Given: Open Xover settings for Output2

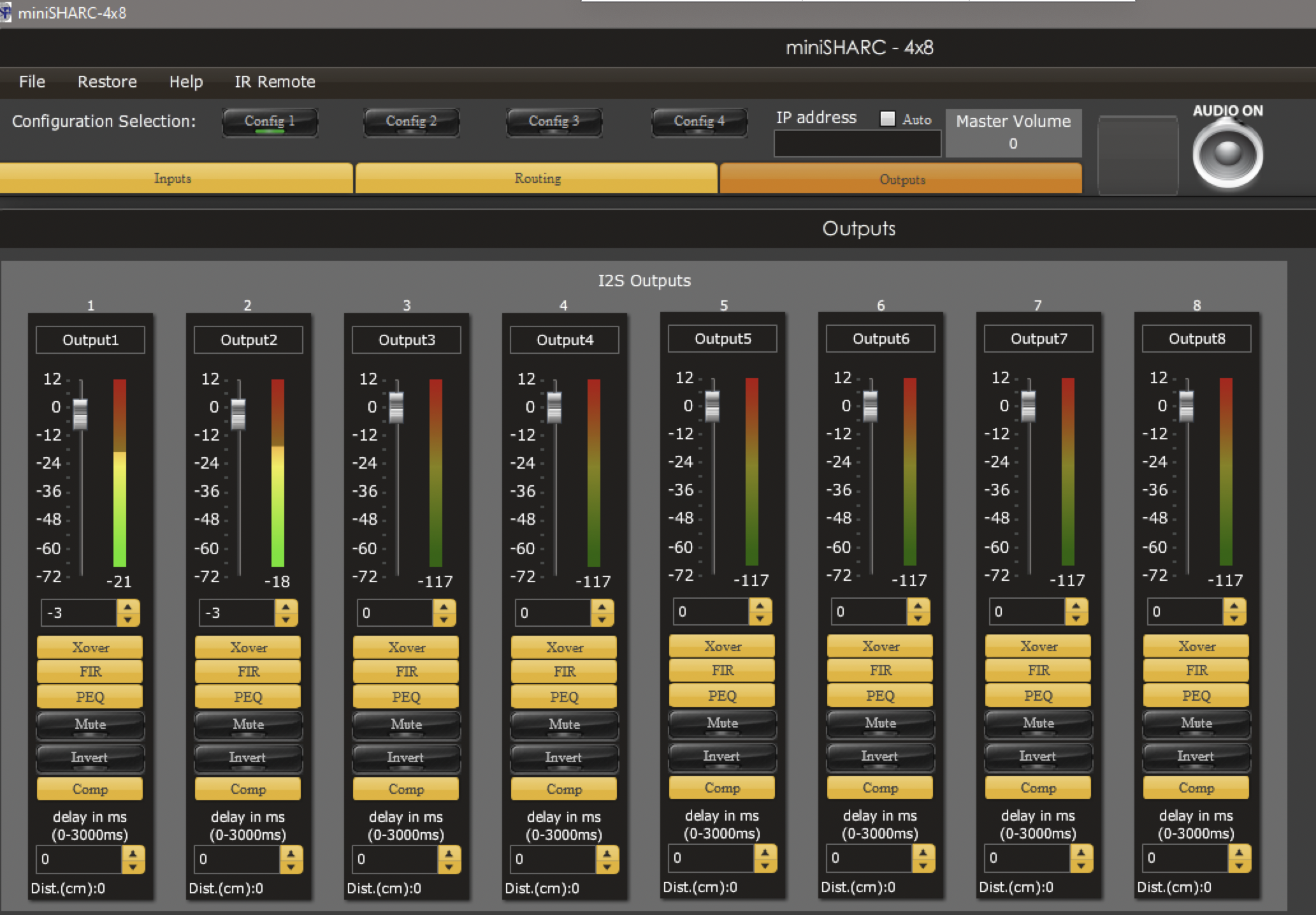Looking at the screenshot, I should (248, 647).
